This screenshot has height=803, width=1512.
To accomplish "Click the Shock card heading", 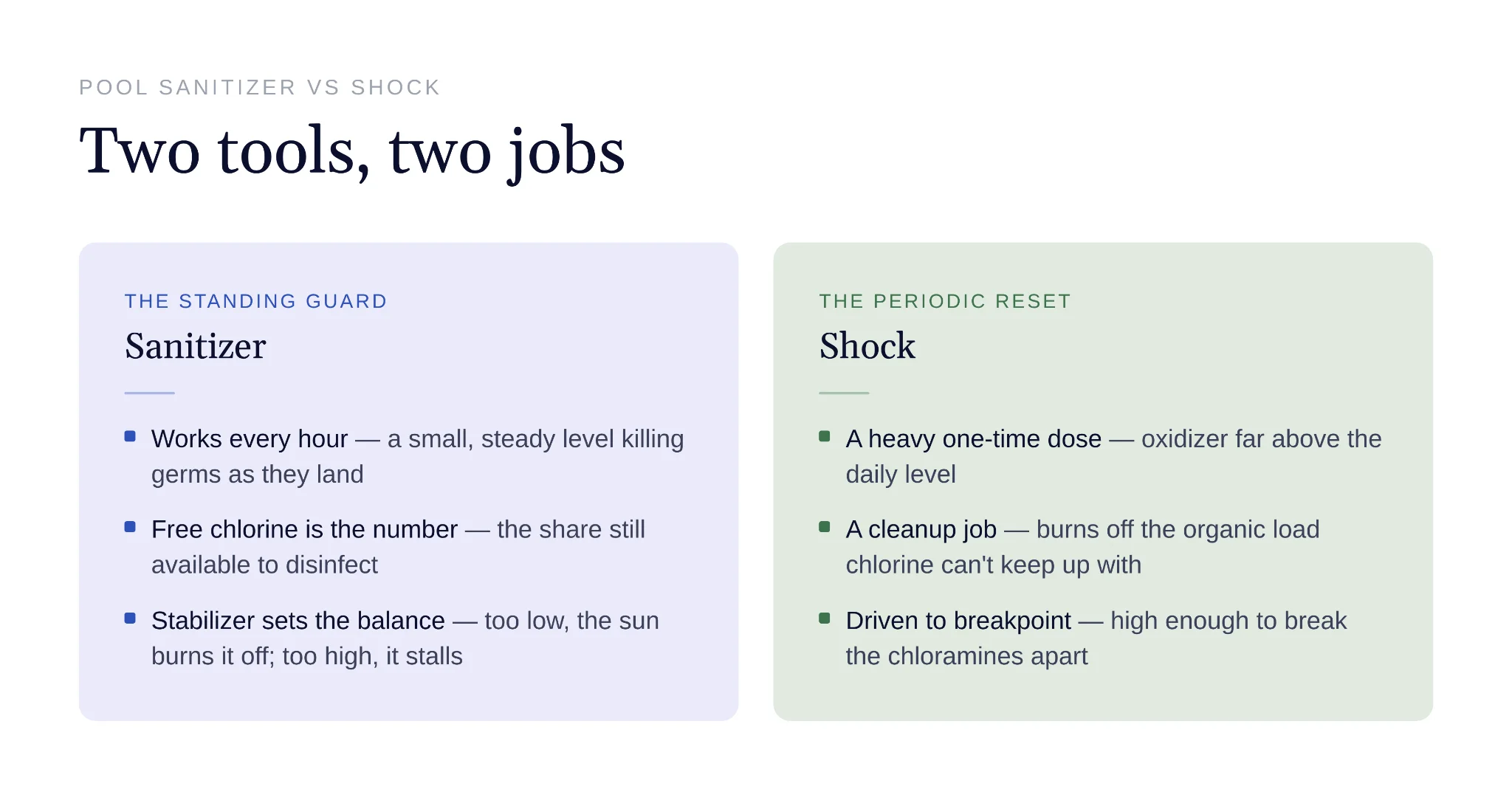I will pos(867,346).
